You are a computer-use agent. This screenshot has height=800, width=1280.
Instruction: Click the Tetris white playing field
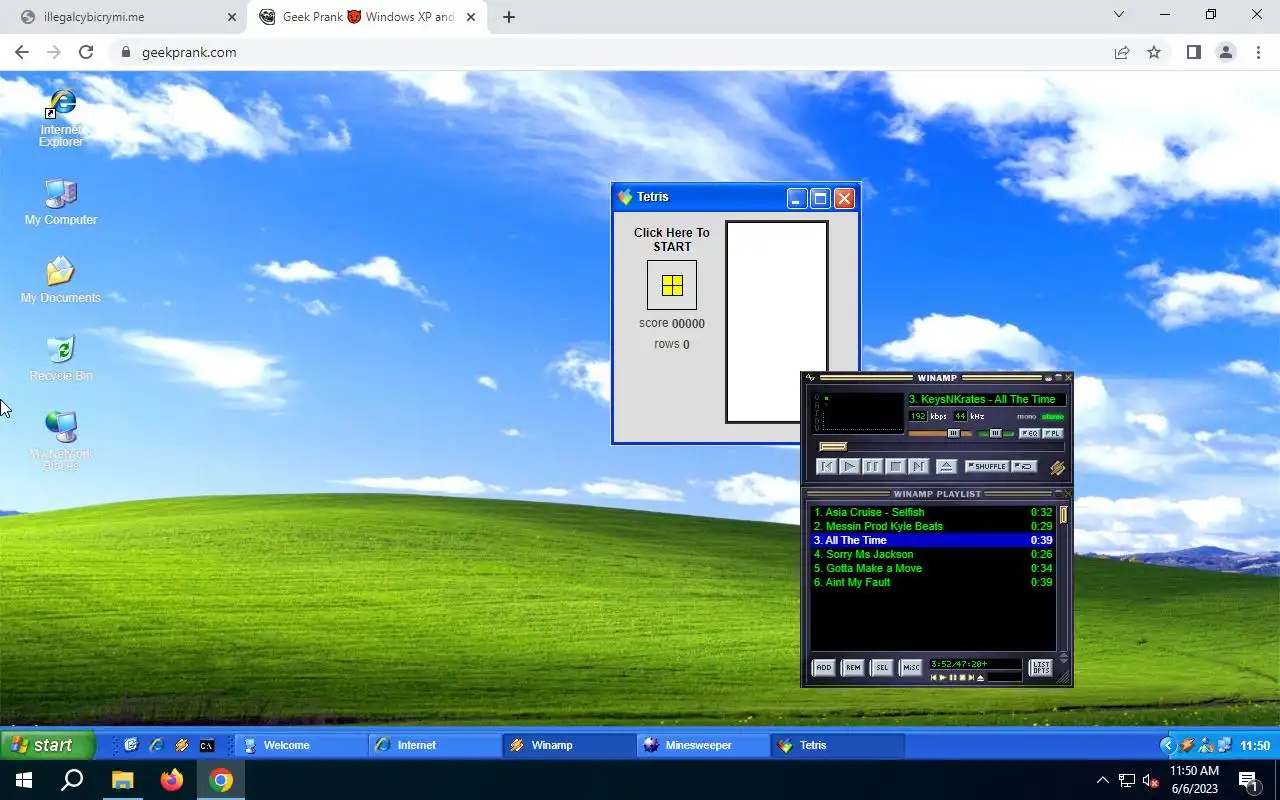[777, 322]
